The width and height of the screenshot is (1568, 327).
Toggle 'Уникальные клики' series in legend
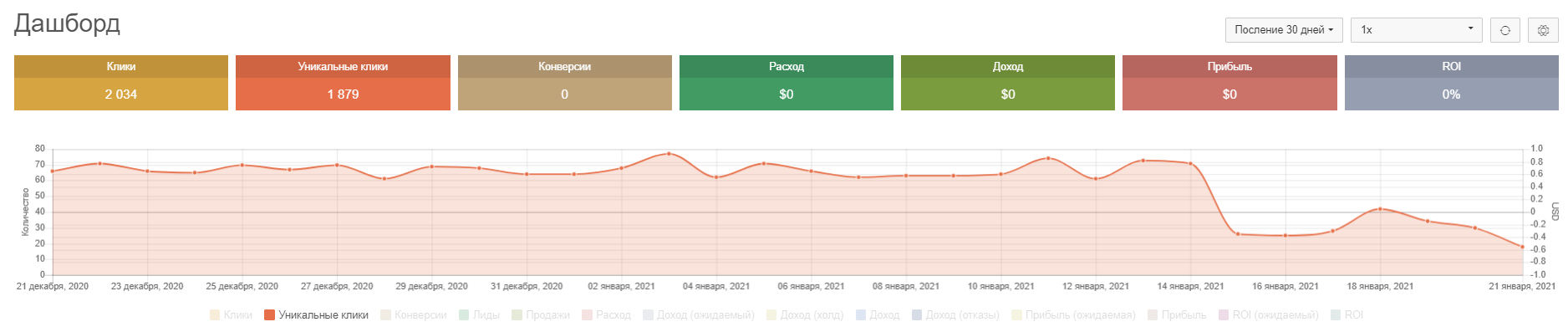[316, 315]
